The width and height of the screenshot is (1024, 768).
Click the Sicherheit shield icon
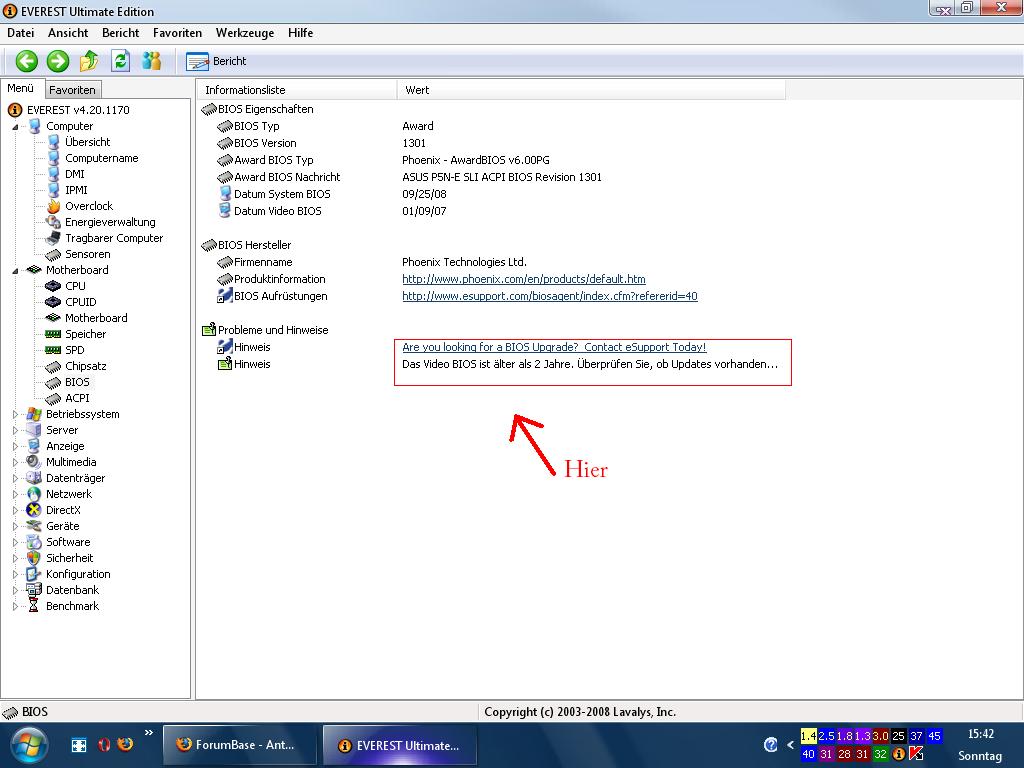tap(34, 558)
